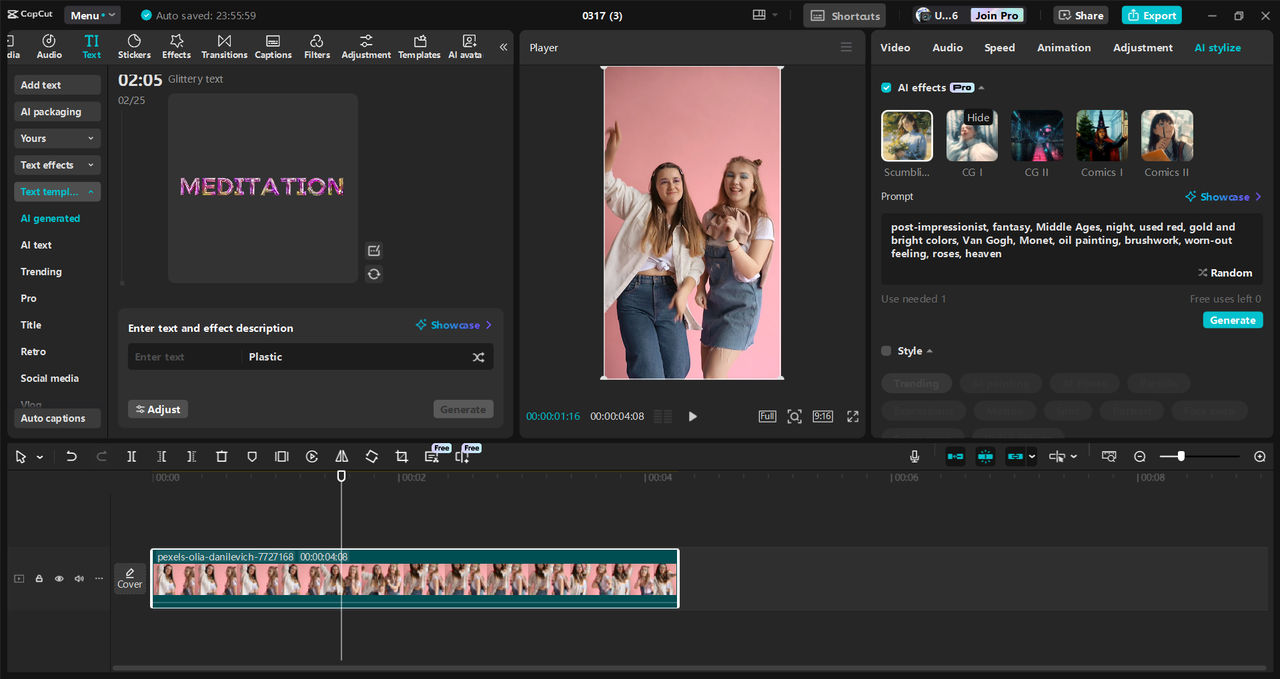1280x679 pixels.
Task: Expand the Yours section in sidebar
Action: pos(57,138)
